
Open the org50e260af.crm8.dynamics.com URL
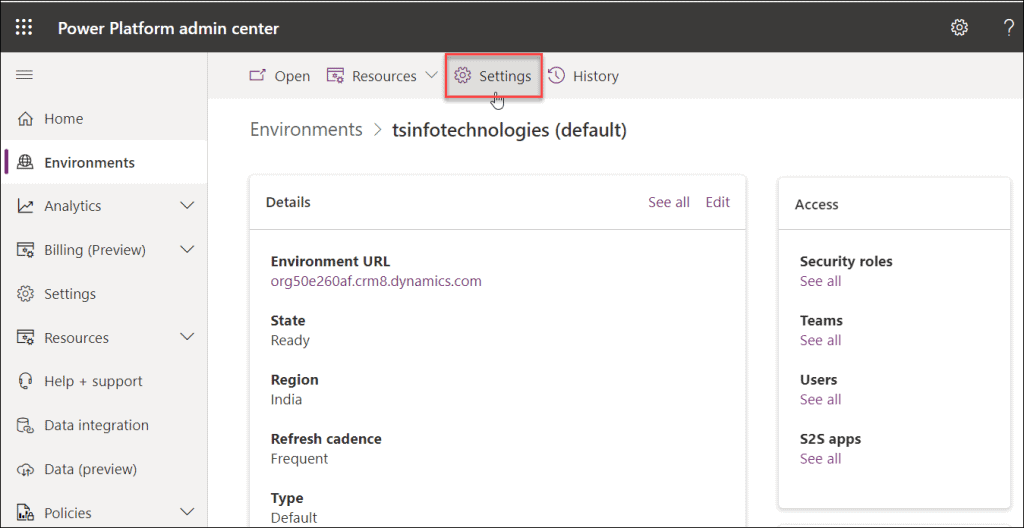click(x=376, y=282)
